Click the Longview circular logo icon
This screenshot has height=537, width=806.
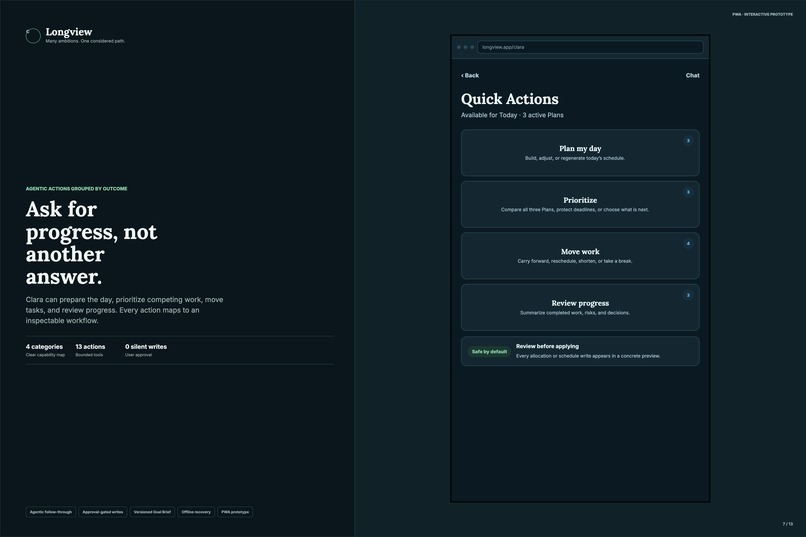click(33, 35)
